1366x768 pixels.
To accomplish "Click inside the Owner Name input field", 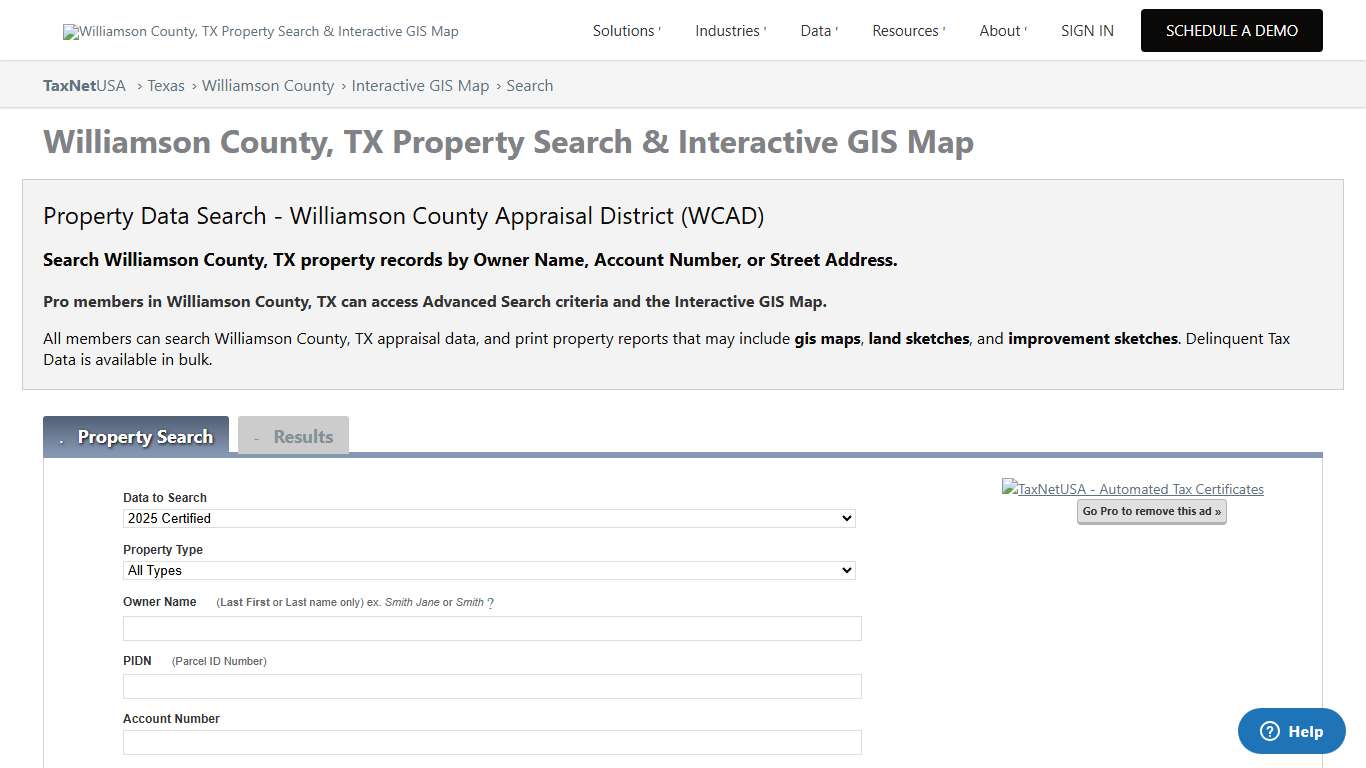I will point(491,628).
